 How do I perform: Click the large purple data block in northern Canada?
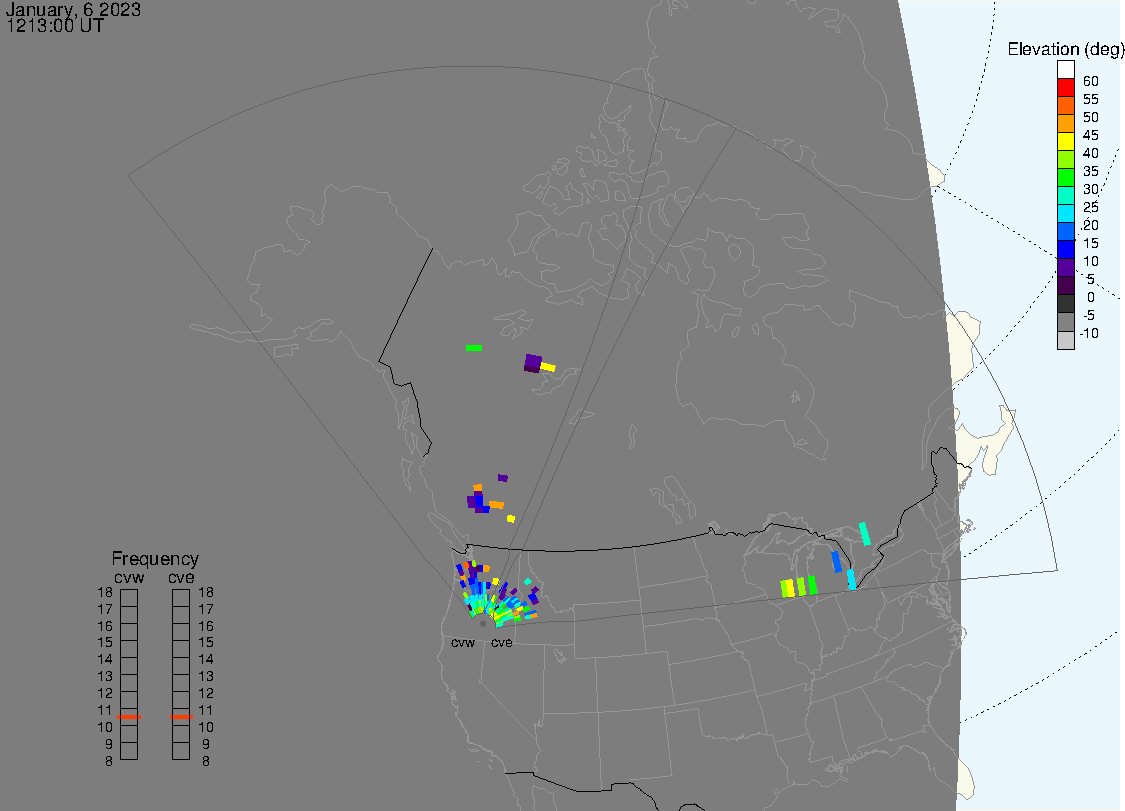coord(532,363)
